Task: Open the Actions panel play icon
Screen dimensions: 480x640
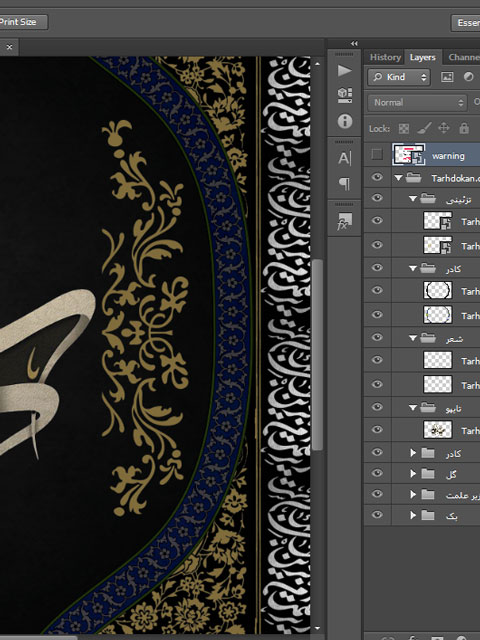Action: (344, 71)
